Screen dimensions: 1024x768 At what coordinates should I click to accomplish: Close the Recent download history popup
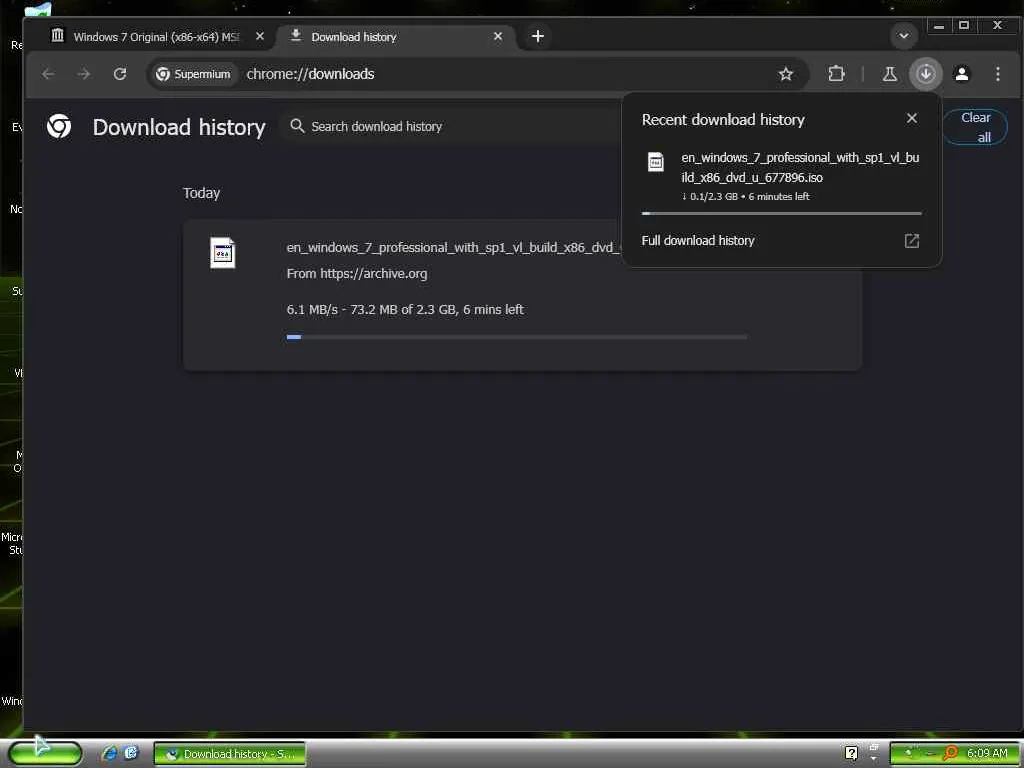tap(912, 118)
